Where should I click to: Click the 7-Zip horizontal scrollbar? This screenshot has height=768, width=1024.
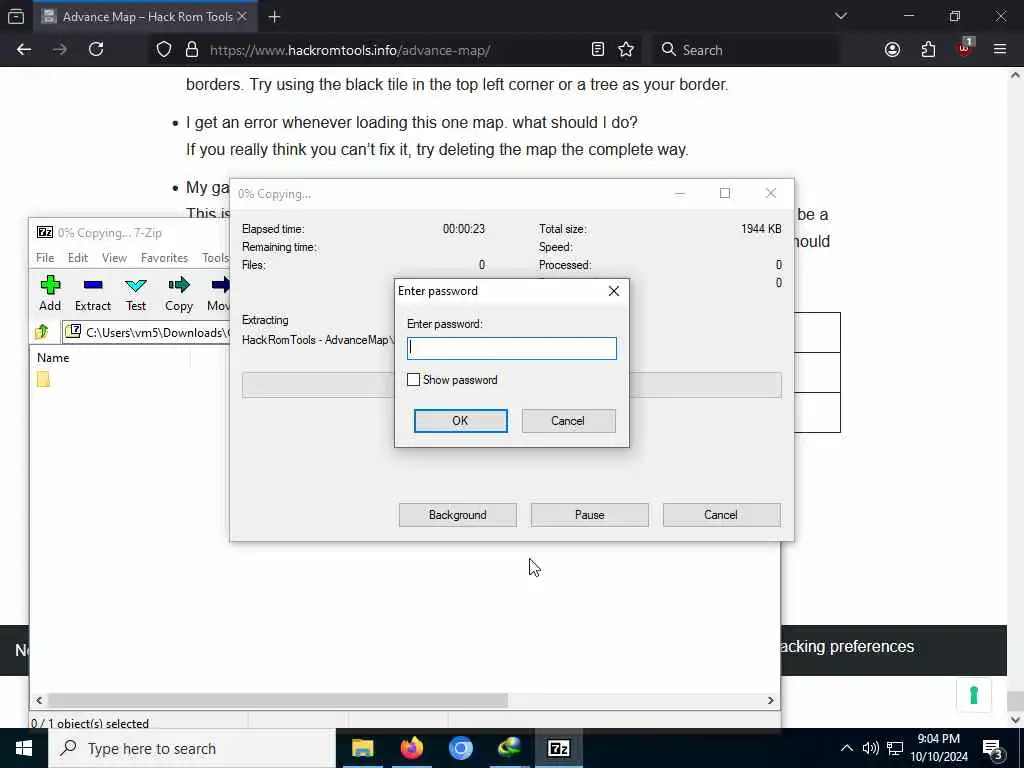point(277,700)
